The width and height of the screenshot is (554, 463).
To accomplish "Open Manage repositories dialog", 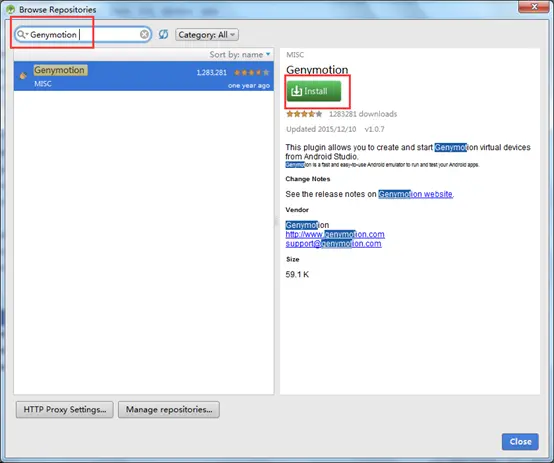I will [169, 410].
